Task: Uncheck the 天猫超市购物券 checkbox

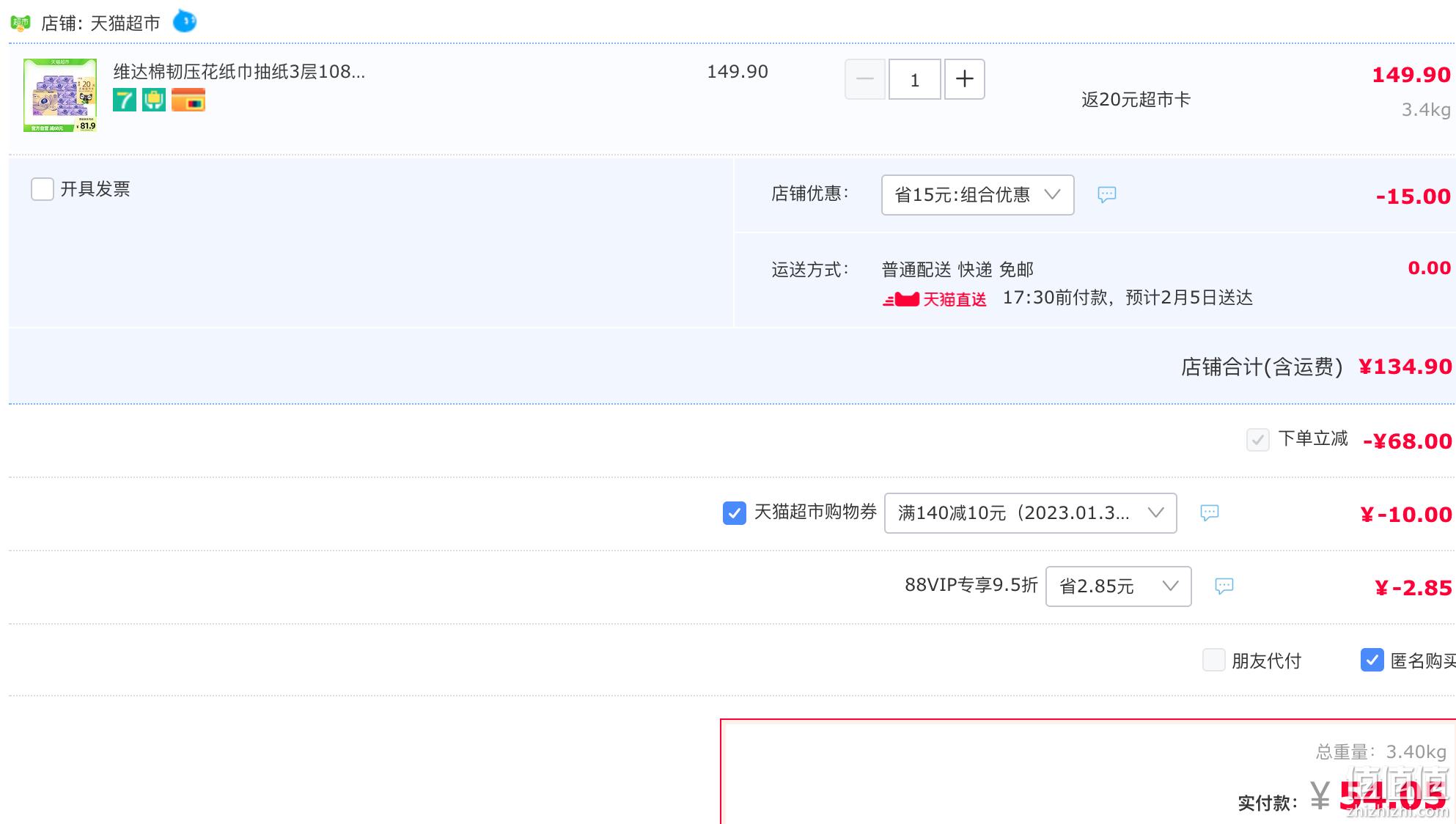Action: [x=735, y=513]
